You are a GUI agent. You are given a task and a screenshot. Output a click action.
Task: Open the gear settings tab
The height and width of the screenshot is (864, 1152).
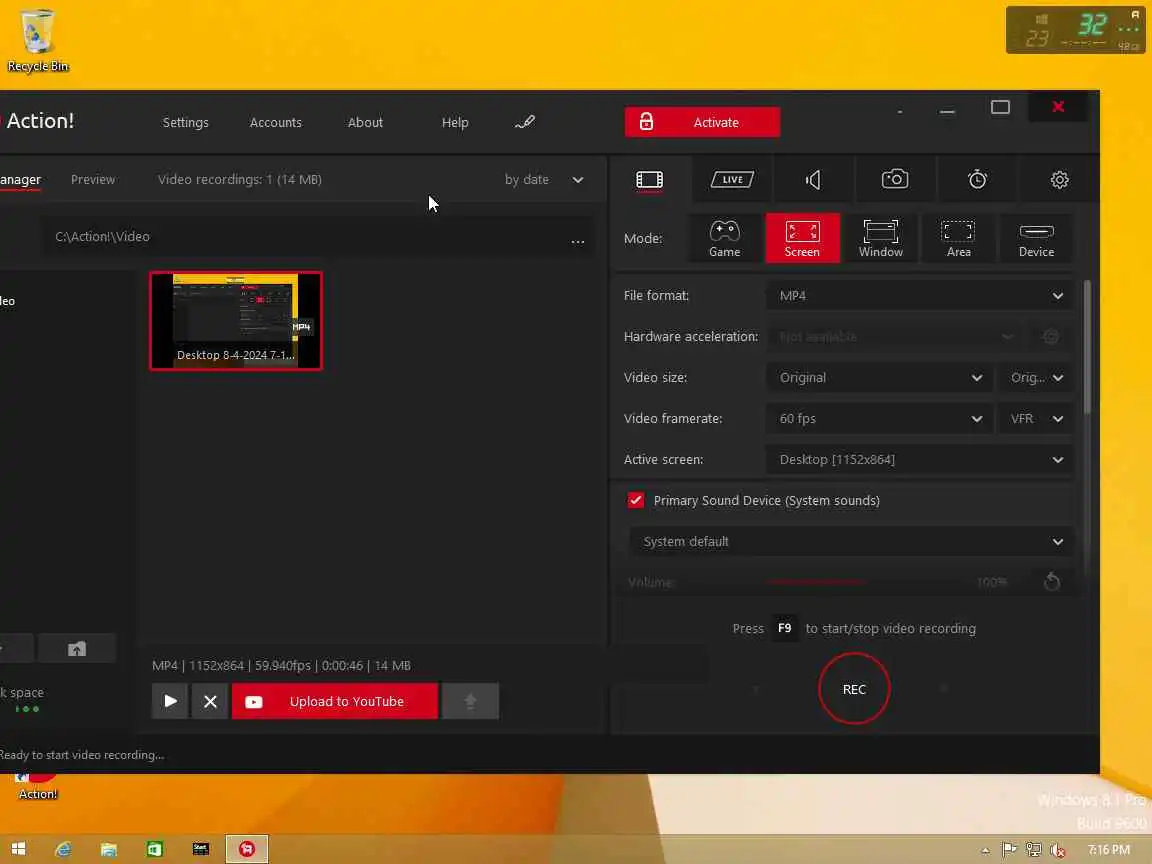(x=1059, y=180)
